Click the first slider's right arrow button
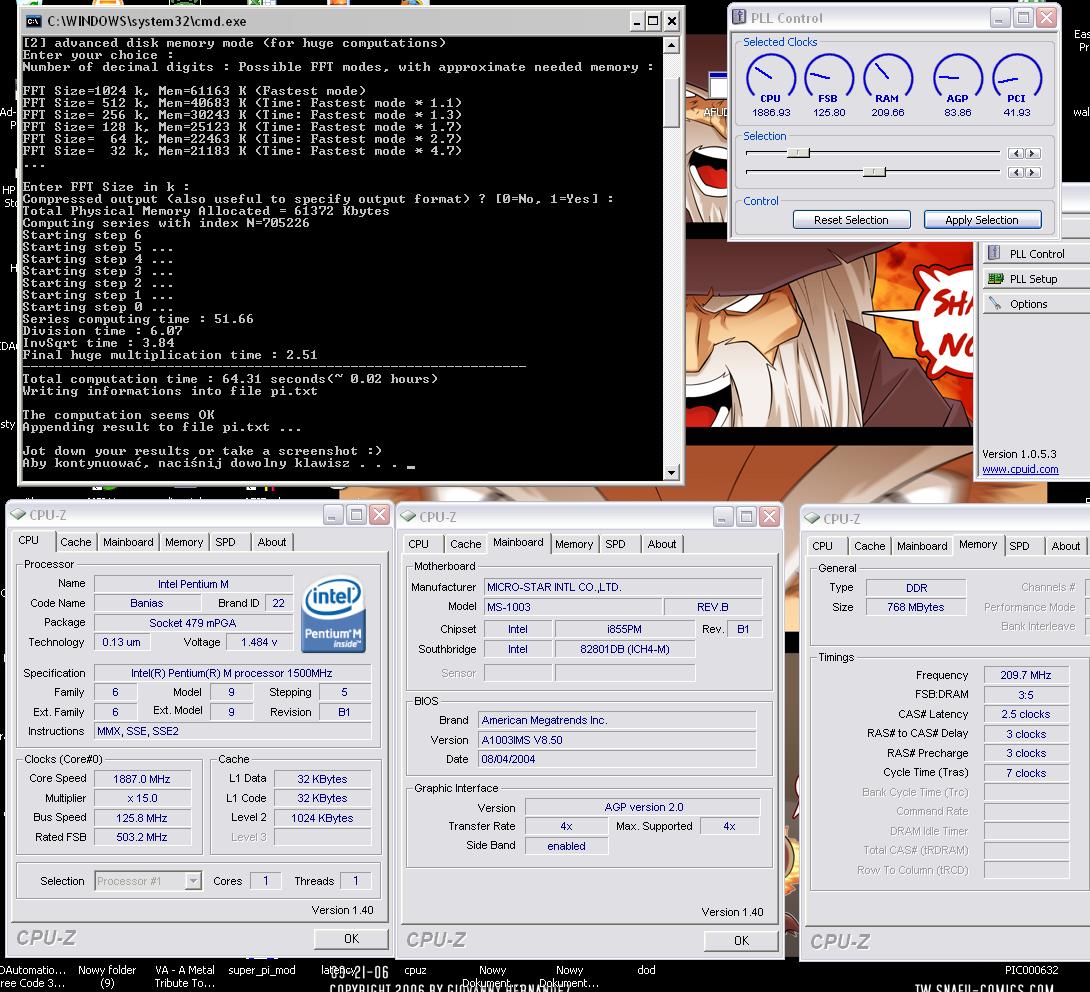 pos(1033,153)
